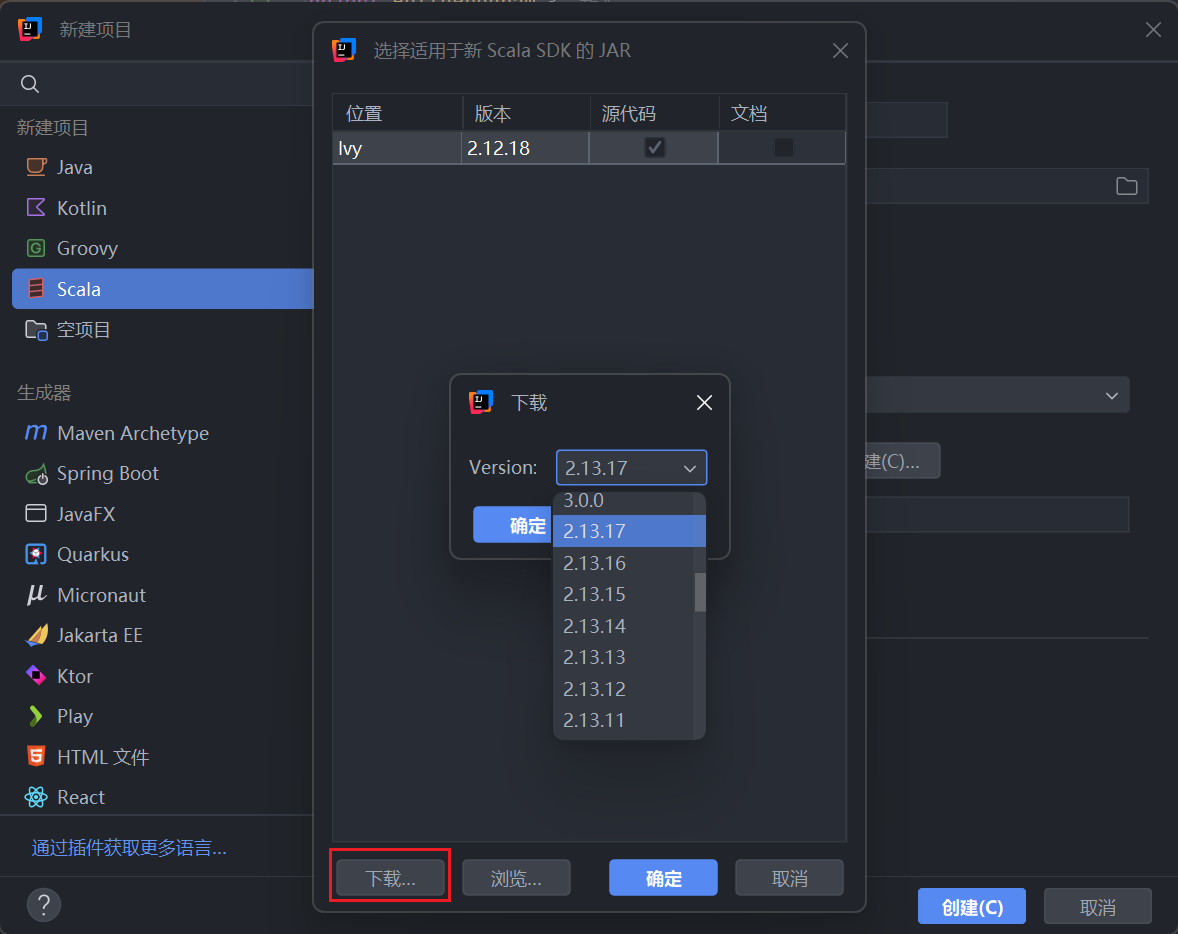Screen dimensions: 1178x934
Task: Open the 通过插件获取更多语言 link
Action: point(129,848)
